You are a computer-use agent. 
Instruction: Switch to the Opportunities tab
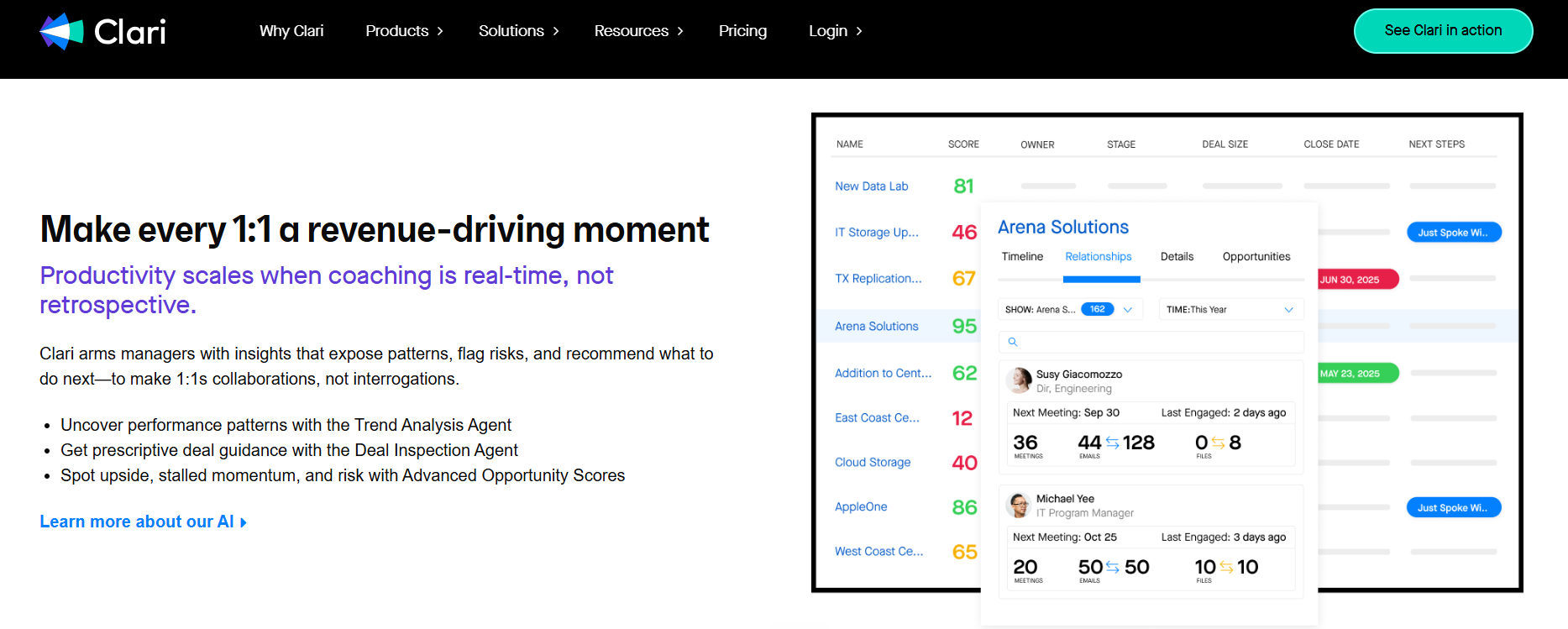pos(1256,257)
